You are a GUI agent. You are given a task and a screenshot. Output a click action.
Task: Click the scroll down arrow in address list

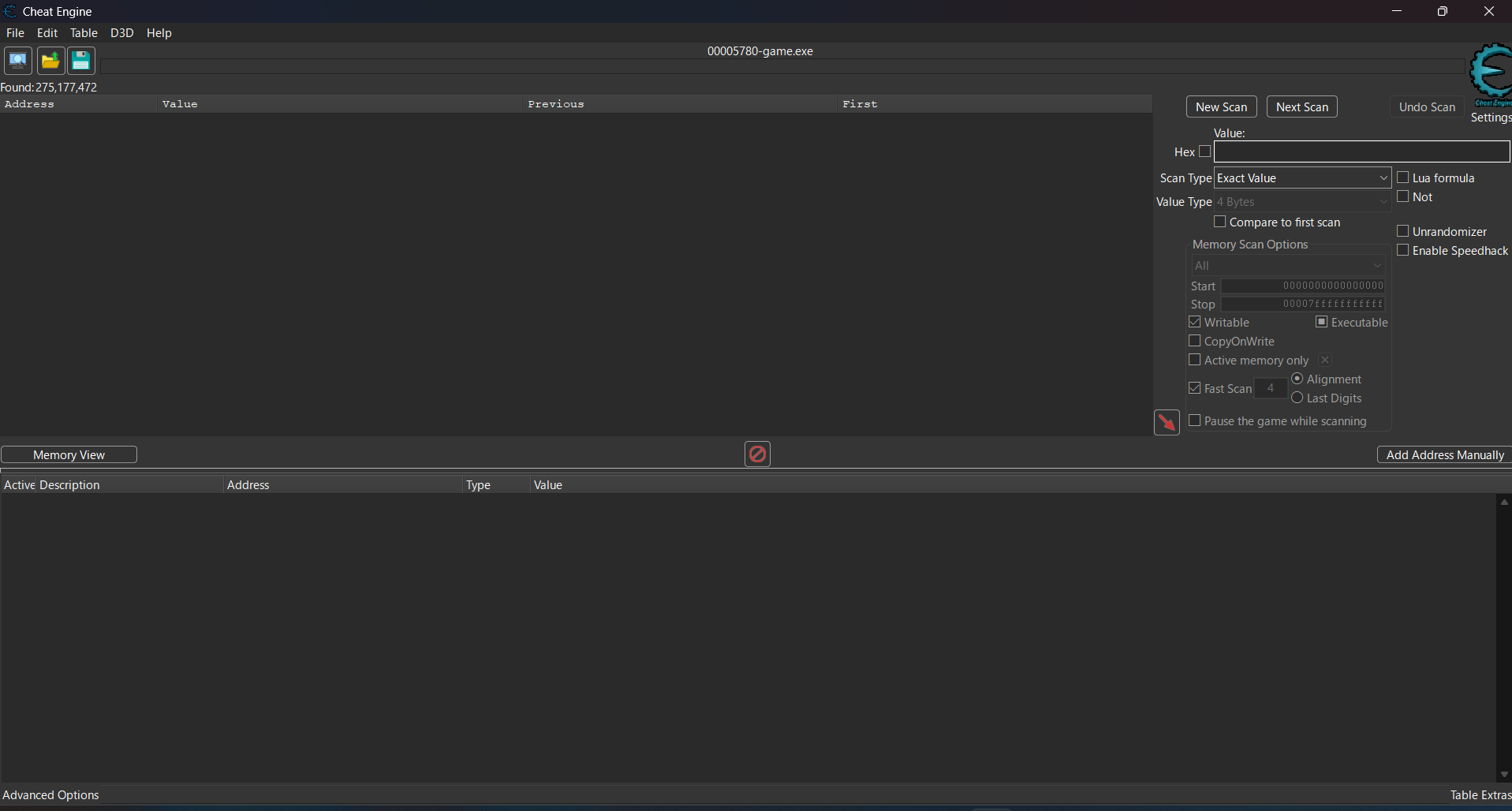pyautogui.click(x=1504, y=775)
